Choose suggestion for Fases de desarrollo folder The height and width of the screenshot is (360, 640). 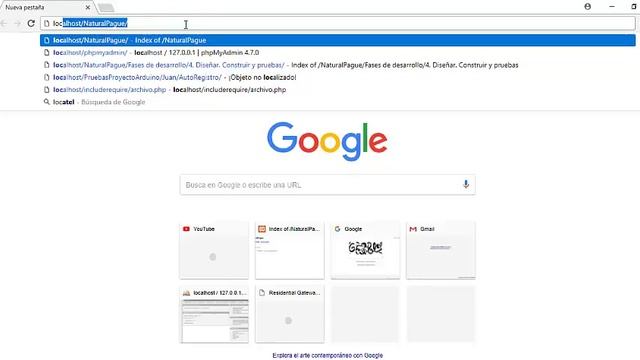coord(338,65)
